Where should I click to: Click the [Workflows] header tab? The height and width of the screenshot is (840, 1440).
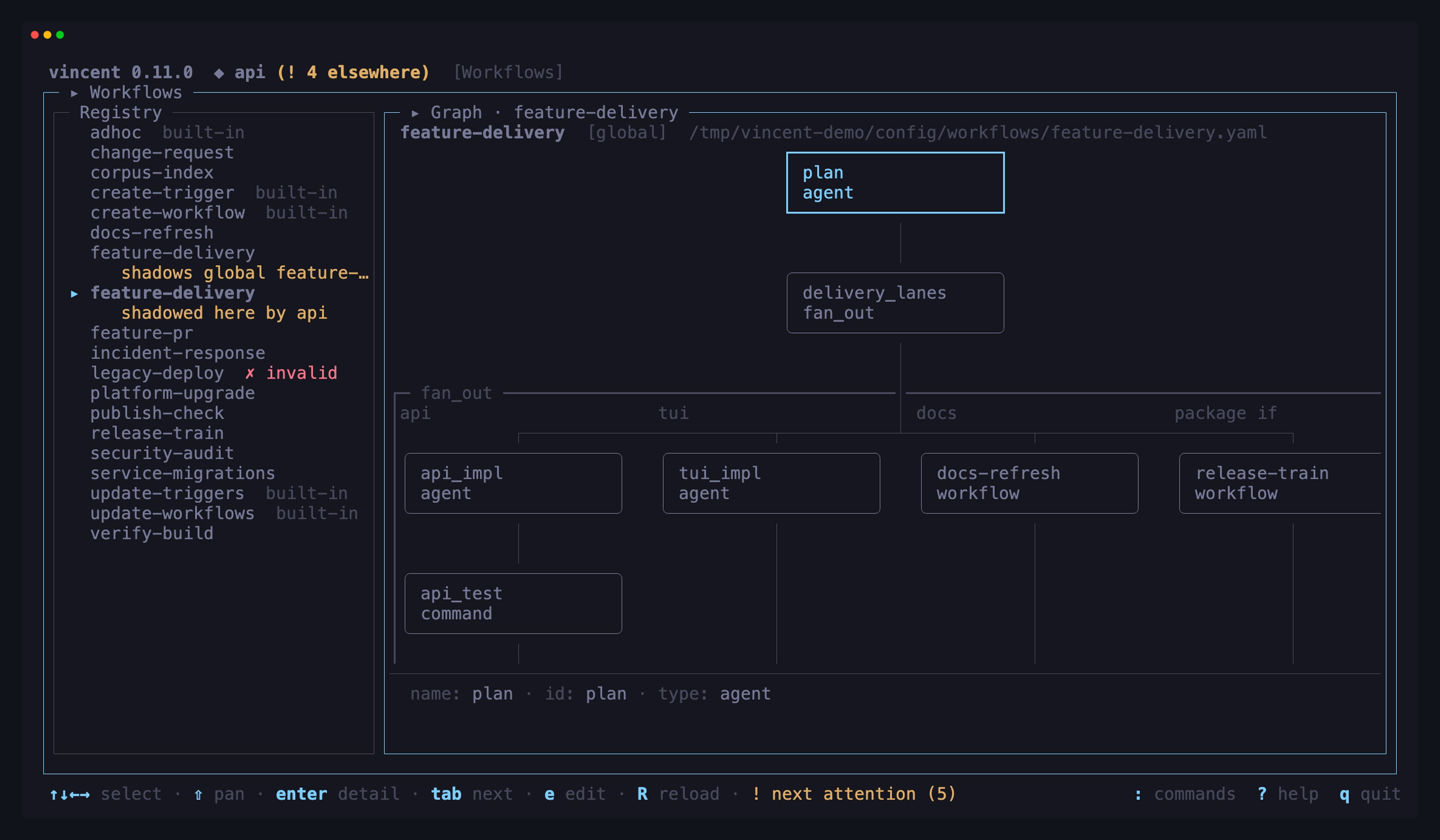click(508, 73)
